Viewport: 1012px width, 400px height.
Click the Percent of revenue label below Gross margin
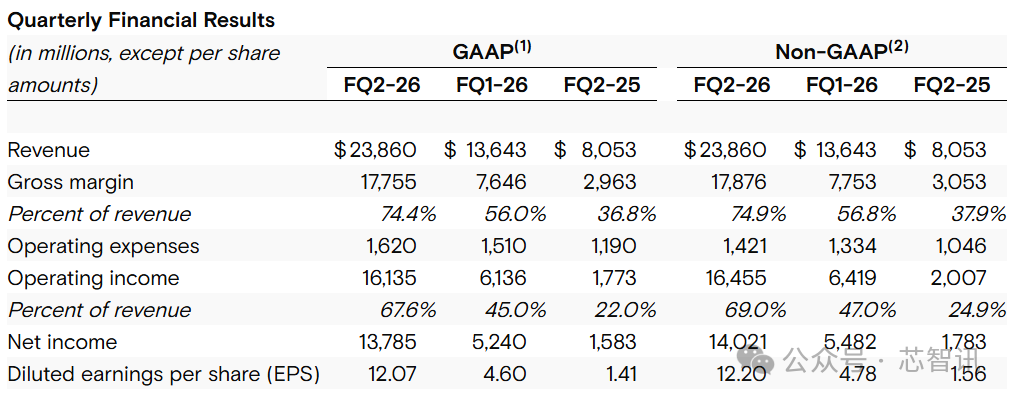point(99,214)
